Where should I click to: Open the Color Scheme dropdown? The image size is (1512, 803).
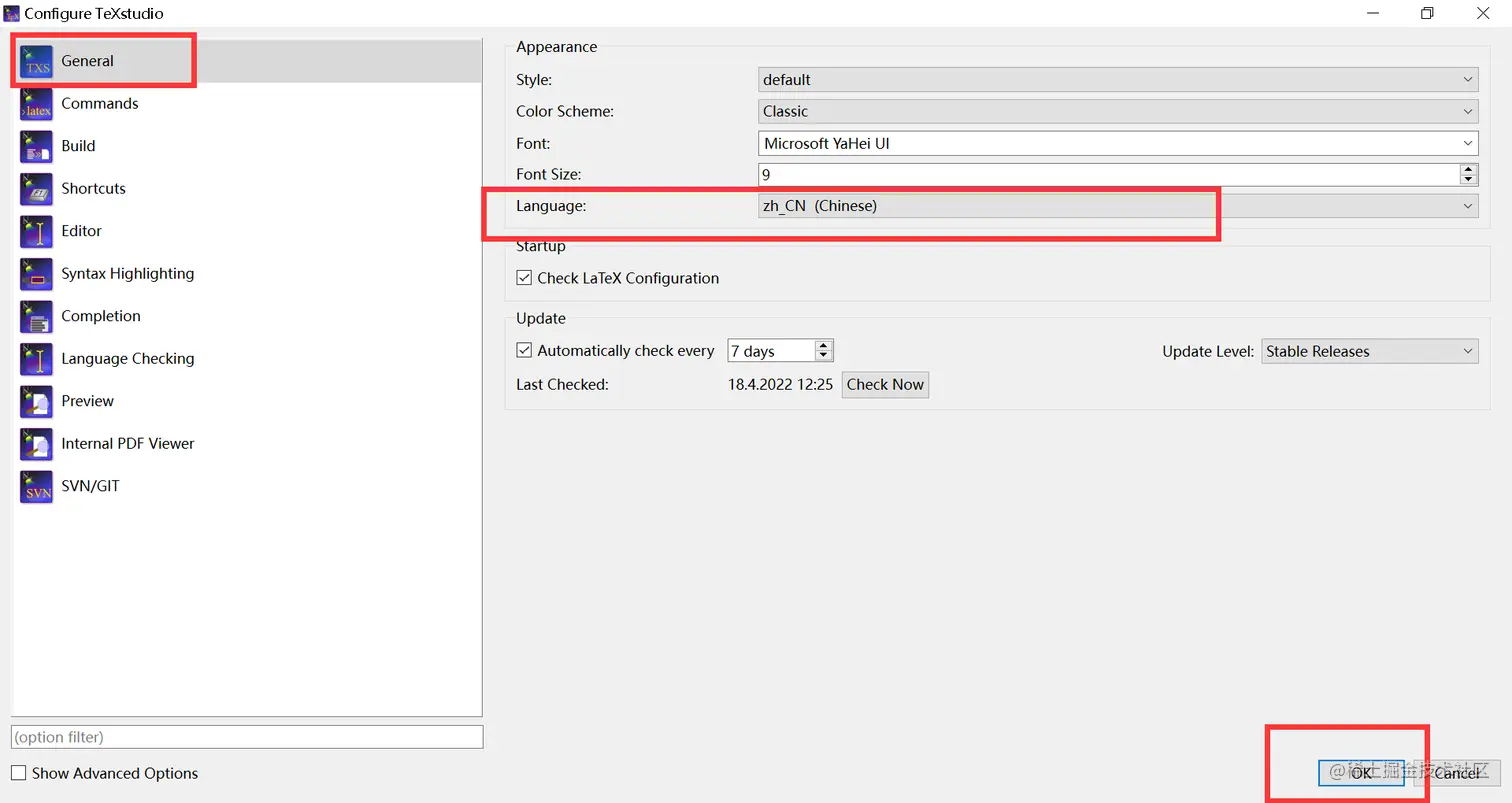click(x=1118, y=111)
